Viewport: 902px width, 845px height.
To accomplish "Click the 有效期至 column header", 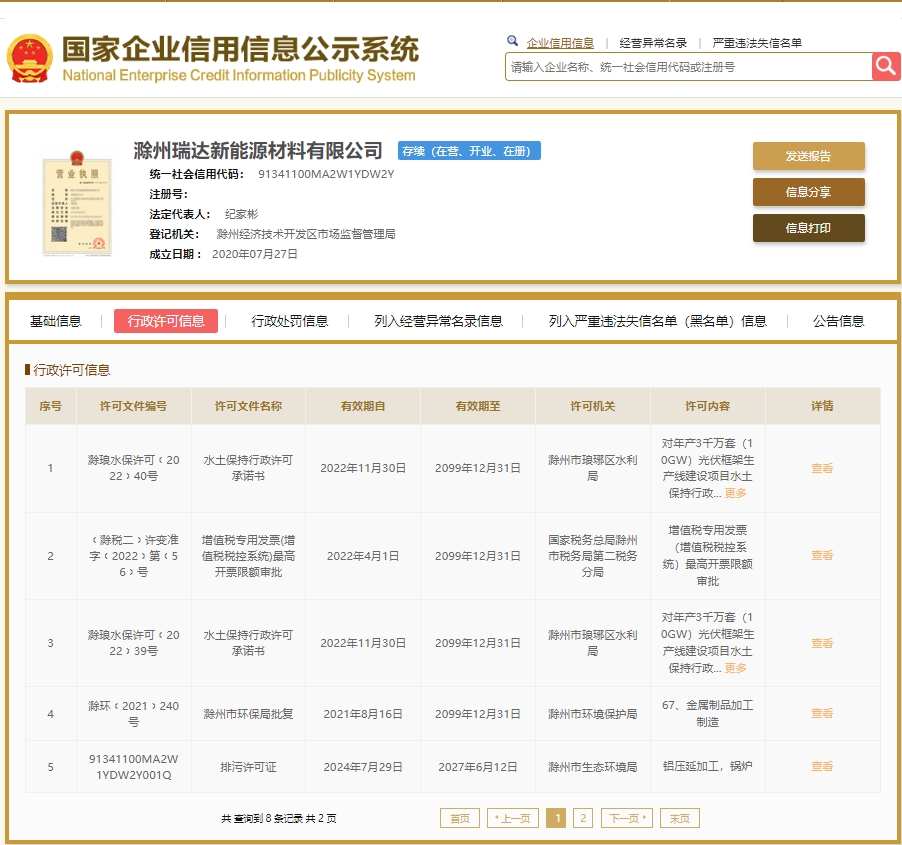I will click(x=478, y=406).
